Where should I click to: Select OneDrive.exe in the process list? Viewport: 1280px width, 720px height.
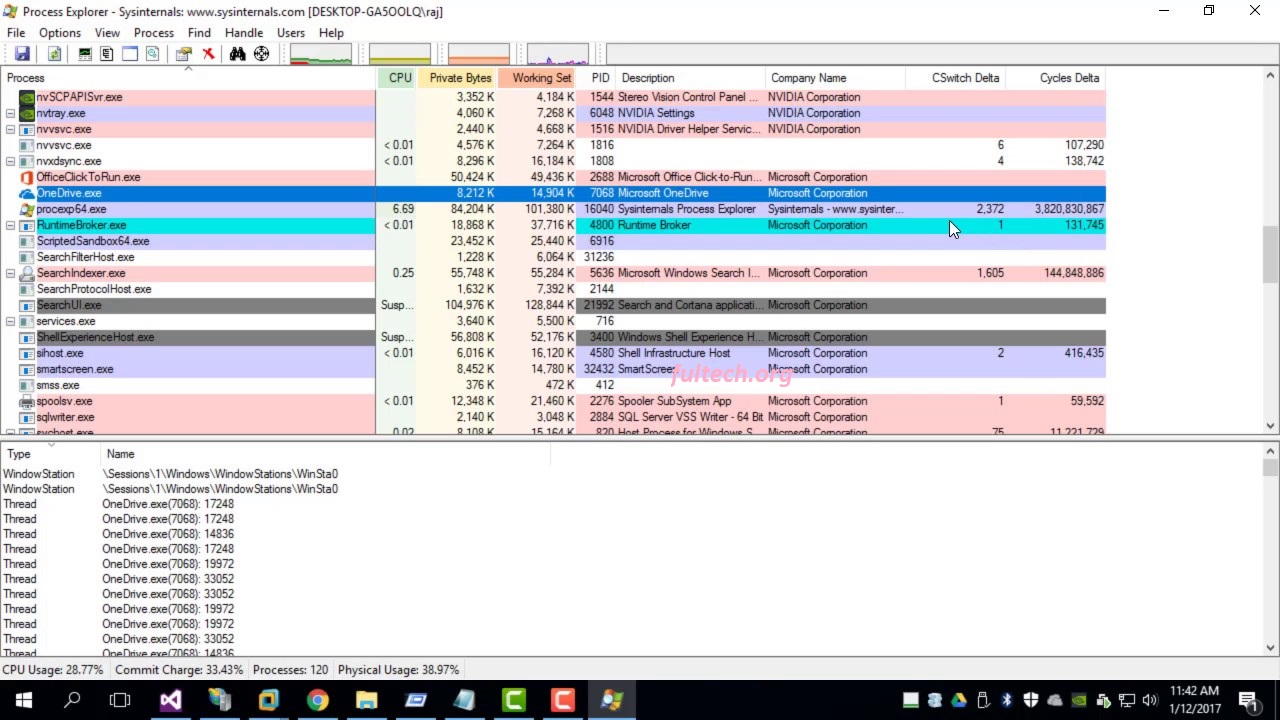coord(69,193)
